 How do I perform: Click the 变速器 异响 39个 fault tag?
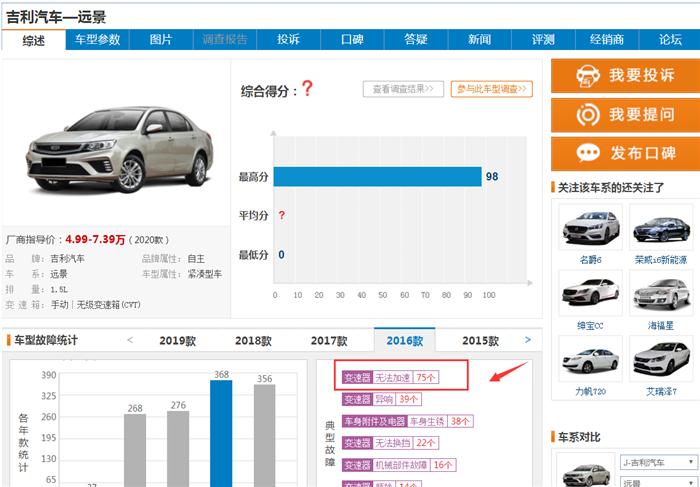click(x=382, y=399)
